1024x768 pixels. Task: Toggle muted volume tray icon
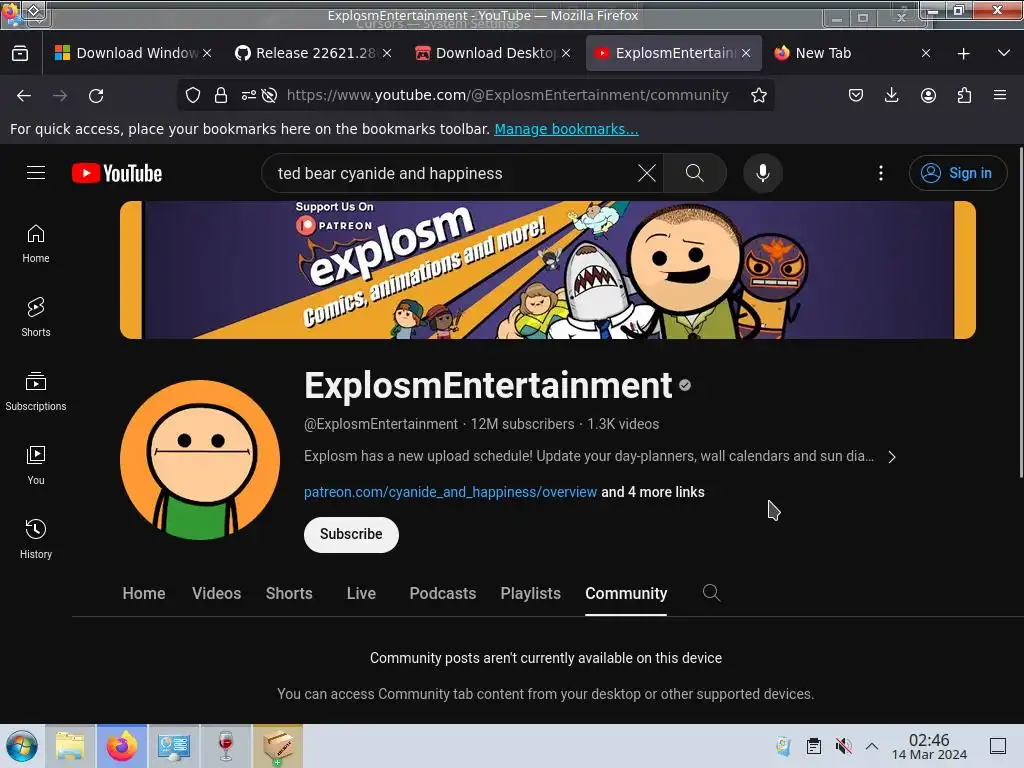pos(843,746)
